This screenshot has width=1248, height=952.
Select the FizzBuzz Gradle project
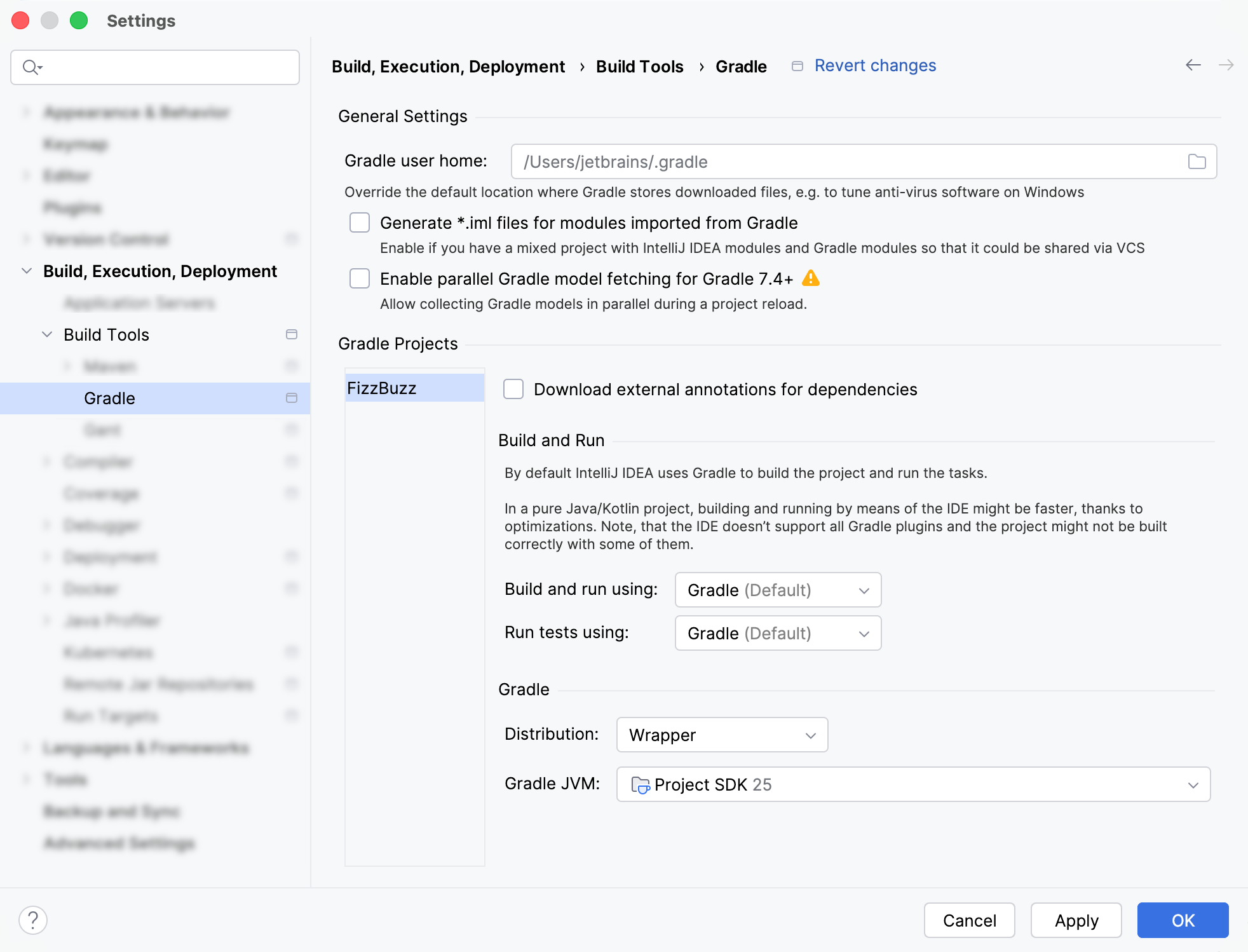[x=414, y=388]
